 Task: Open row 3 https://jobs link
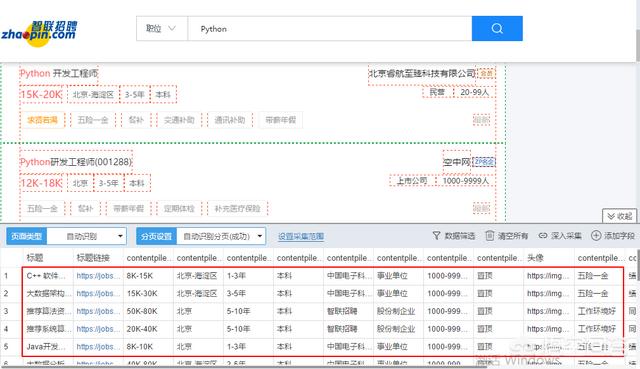[x=98, y=311]
